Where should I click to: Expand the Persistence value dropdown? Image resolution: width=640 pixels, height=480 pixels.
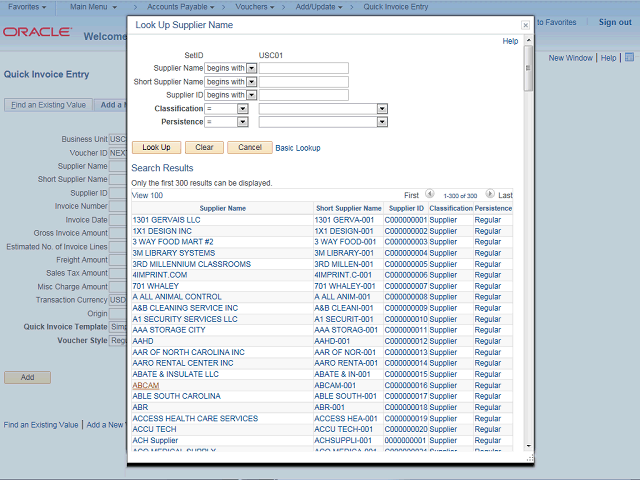point(382,122)
